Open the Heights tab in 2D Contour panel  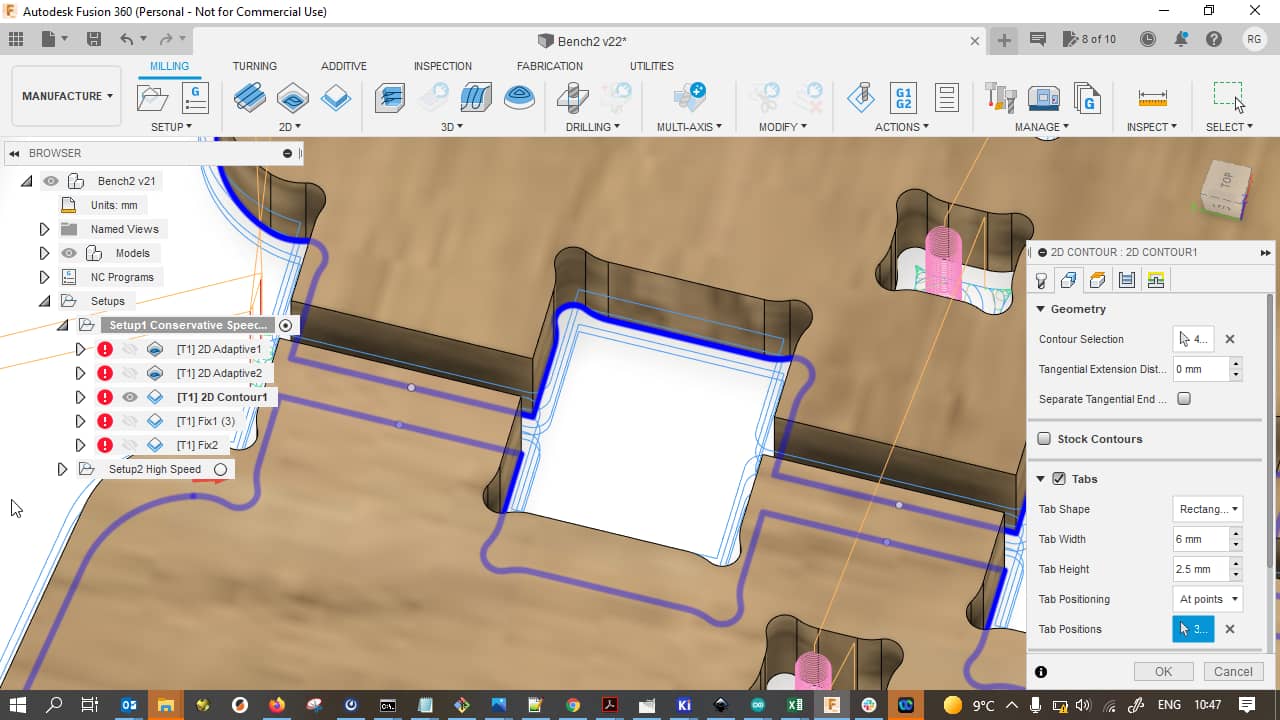pyautogui.click(x=1097, y=280)
